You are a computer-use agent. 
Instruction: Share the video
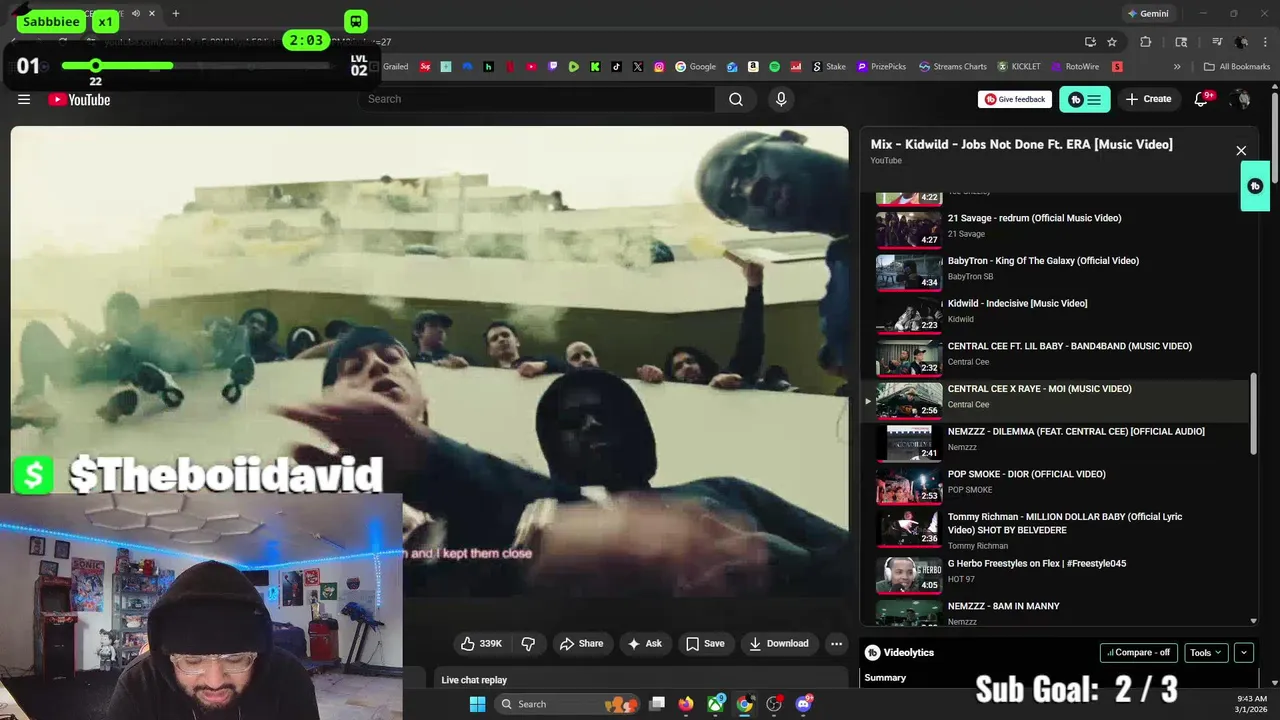pyautogui.click(x=581, y=643)
